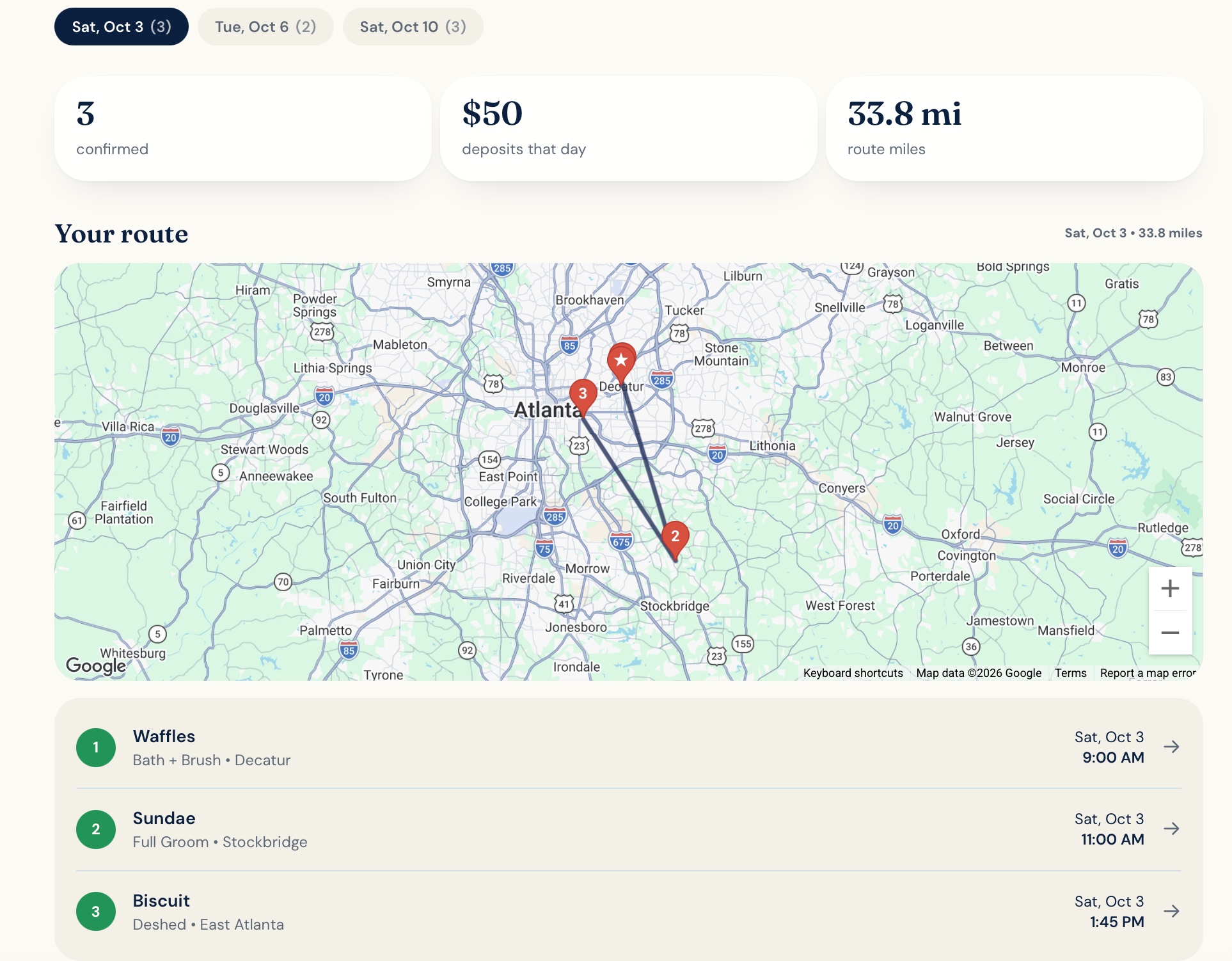Click the green stop 2 badge for Sundae
The height and width of the screenshot is (961, 1232).
pyautogui.click(x=96, y=829)
